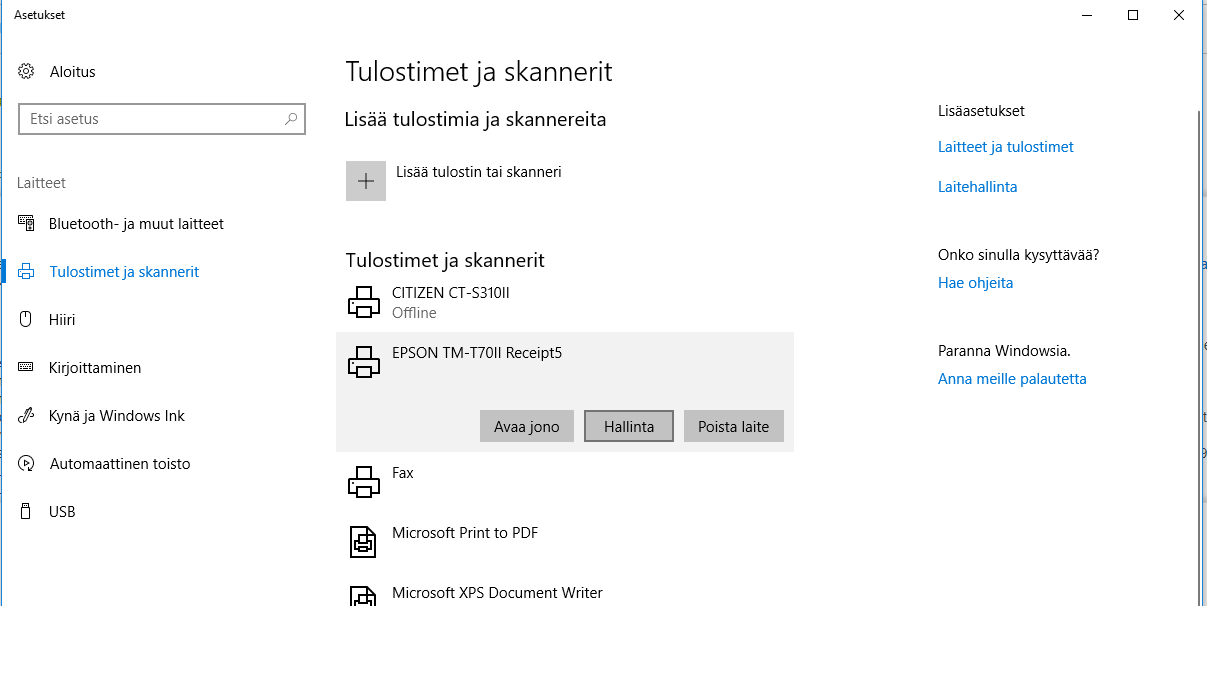Click the Aloitus gear icon

(27, 72)
